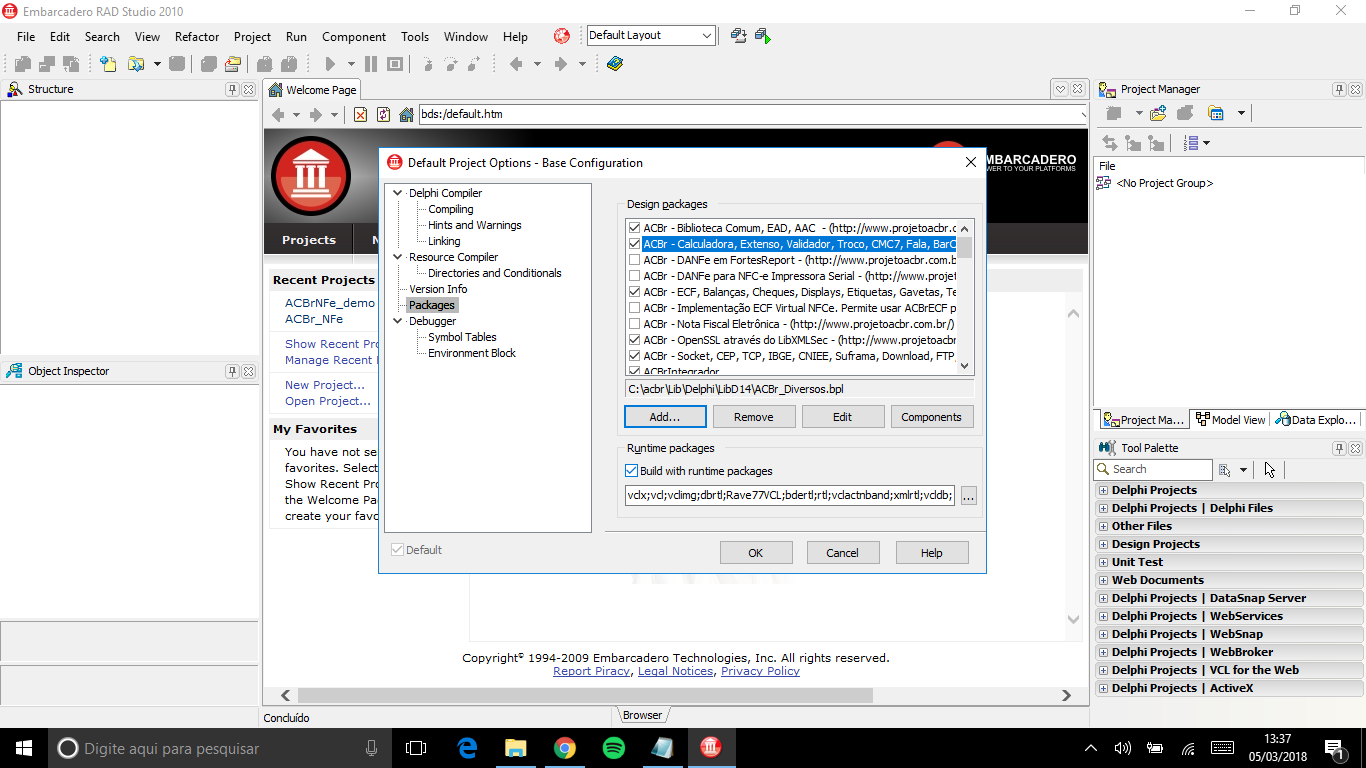Click the Cancel button
Viewport: 1366px width, 768px height.
point(842,552)
